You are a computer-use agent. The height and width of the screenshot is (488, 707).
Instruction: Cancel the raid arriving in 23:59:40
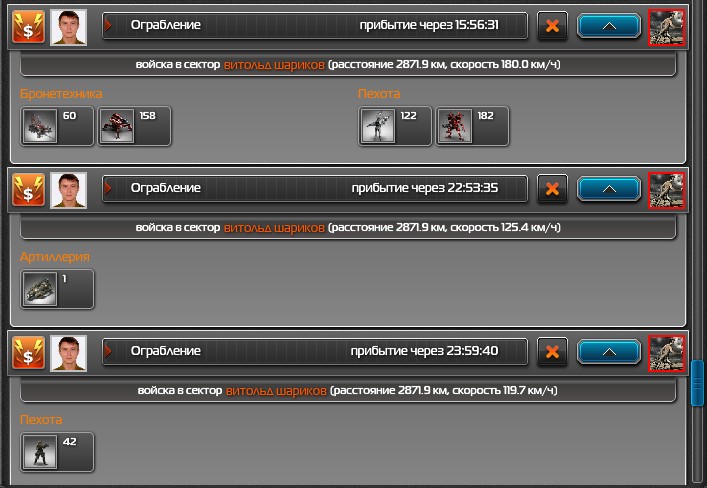pyautogui.click(x=552, y=351)
